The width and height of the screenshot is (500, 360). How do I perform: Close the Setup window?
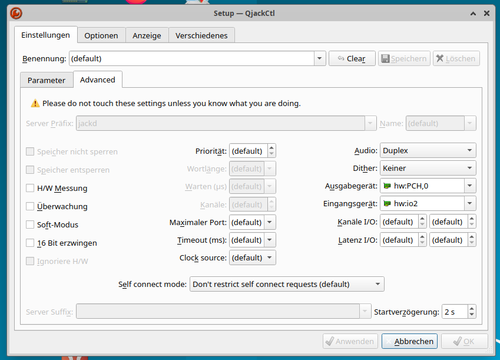click(x=487, y=13)
